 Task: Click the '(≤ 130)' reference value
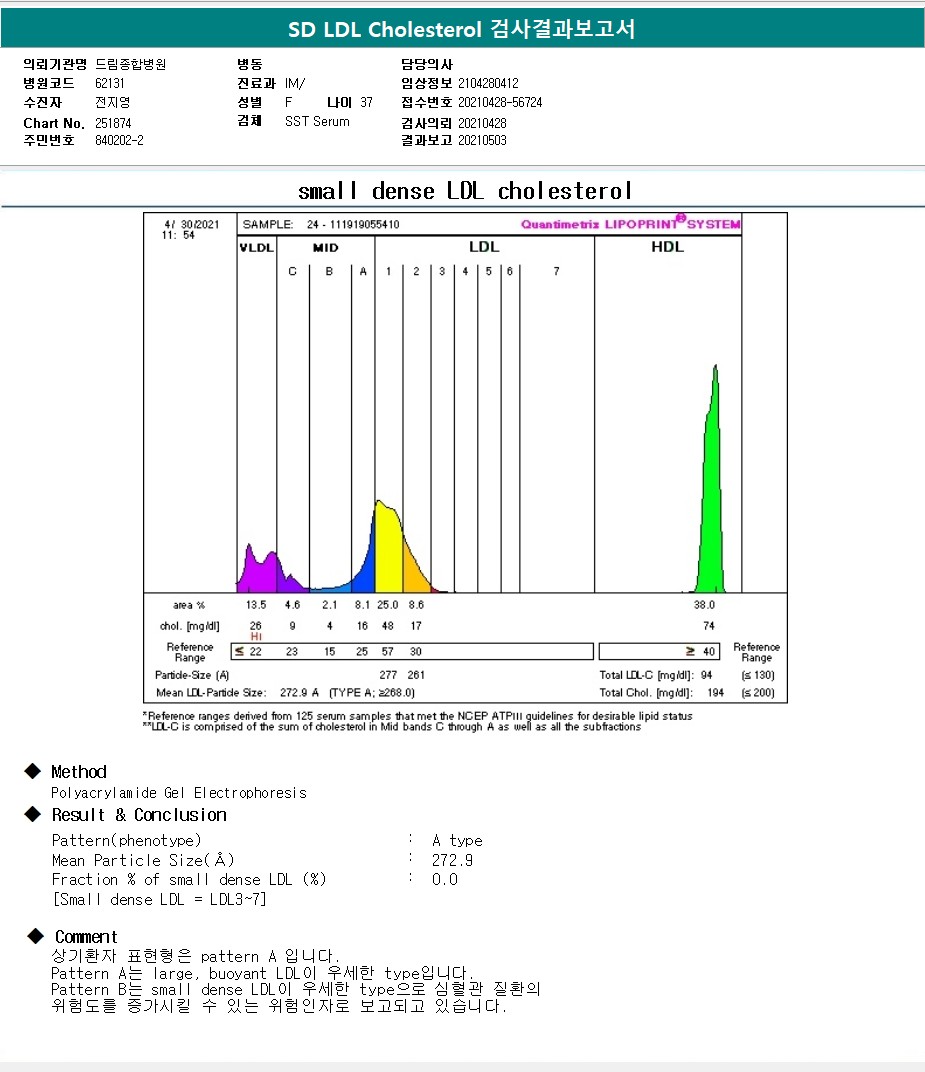pos(758,675)
